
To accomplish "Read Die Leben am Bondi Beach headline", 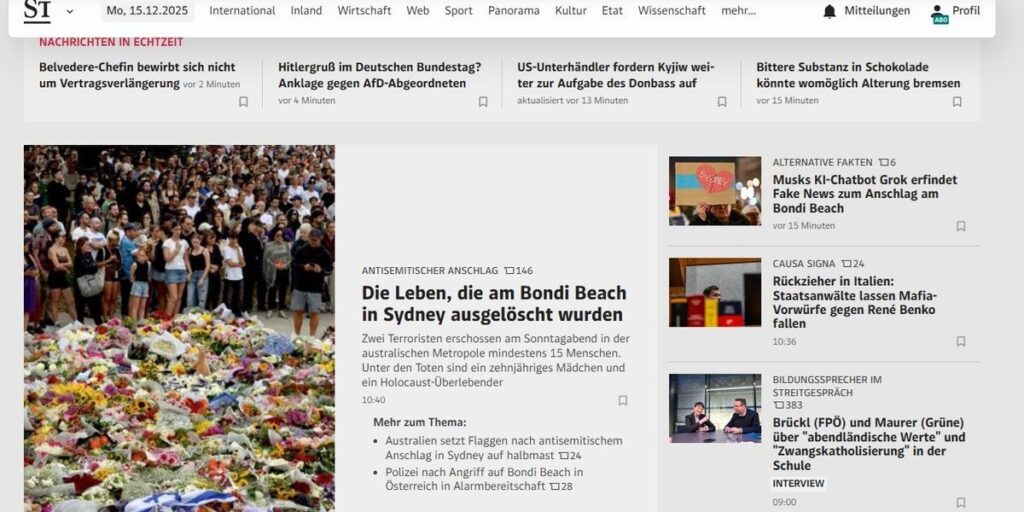I will click(494, 304).
